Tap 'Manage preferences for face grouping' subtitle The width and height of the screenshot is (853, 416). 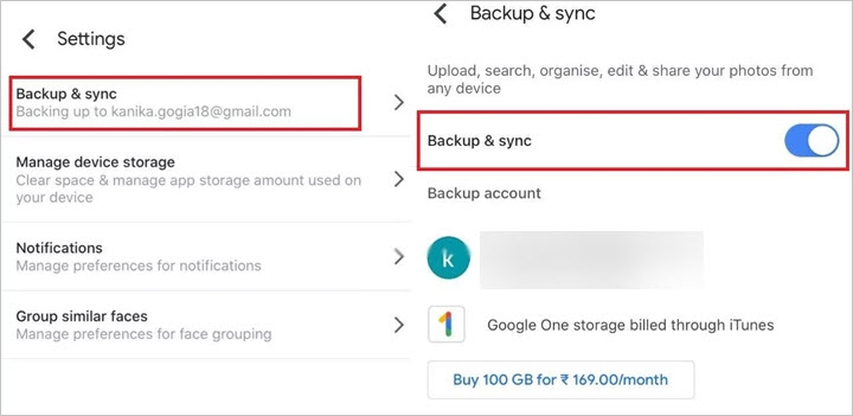click(144, 333)
